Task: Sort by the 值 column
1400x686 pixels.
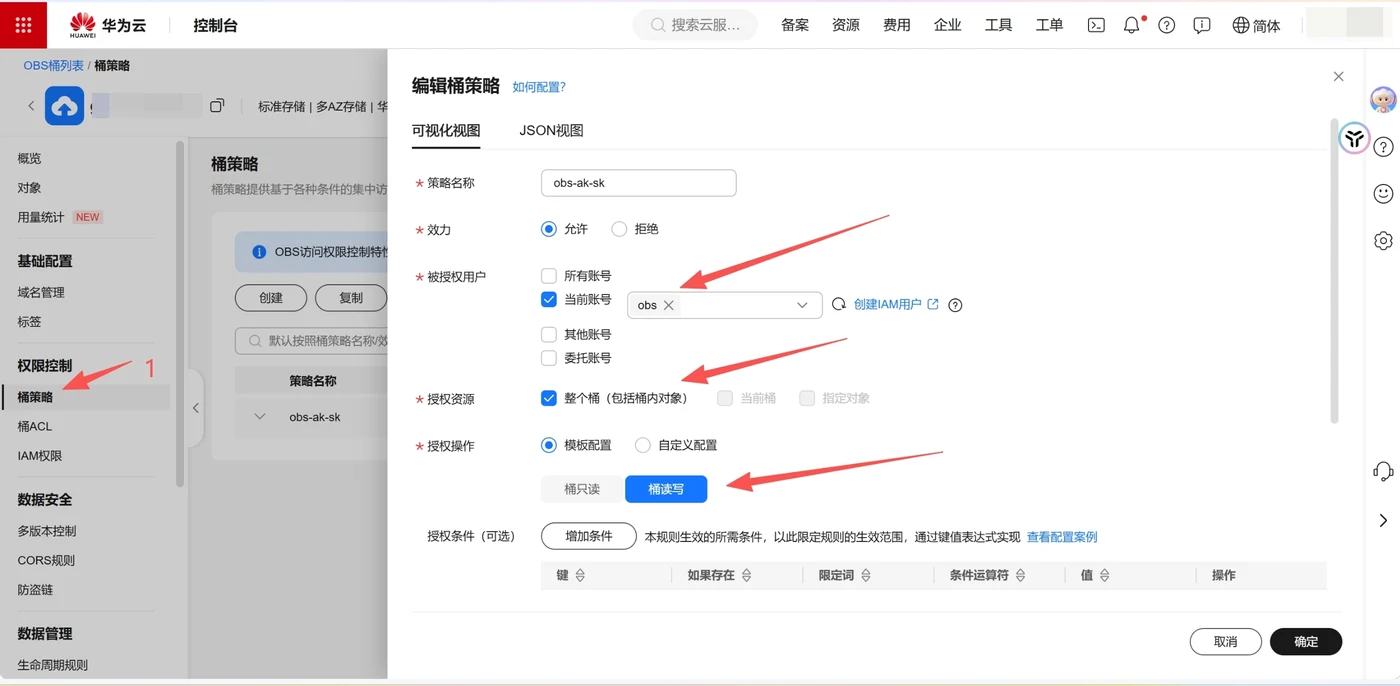Action: pos(1104,575)
